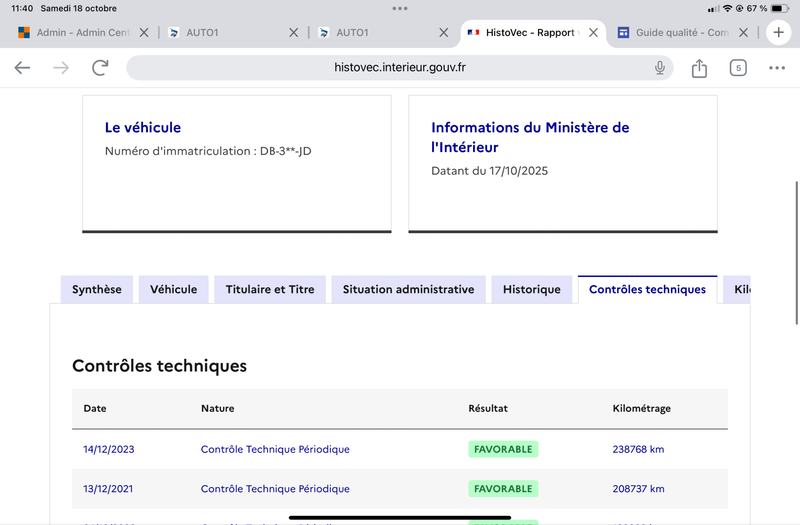Open the Synthèse tab

pyautogui.click(x=97, y=290)
